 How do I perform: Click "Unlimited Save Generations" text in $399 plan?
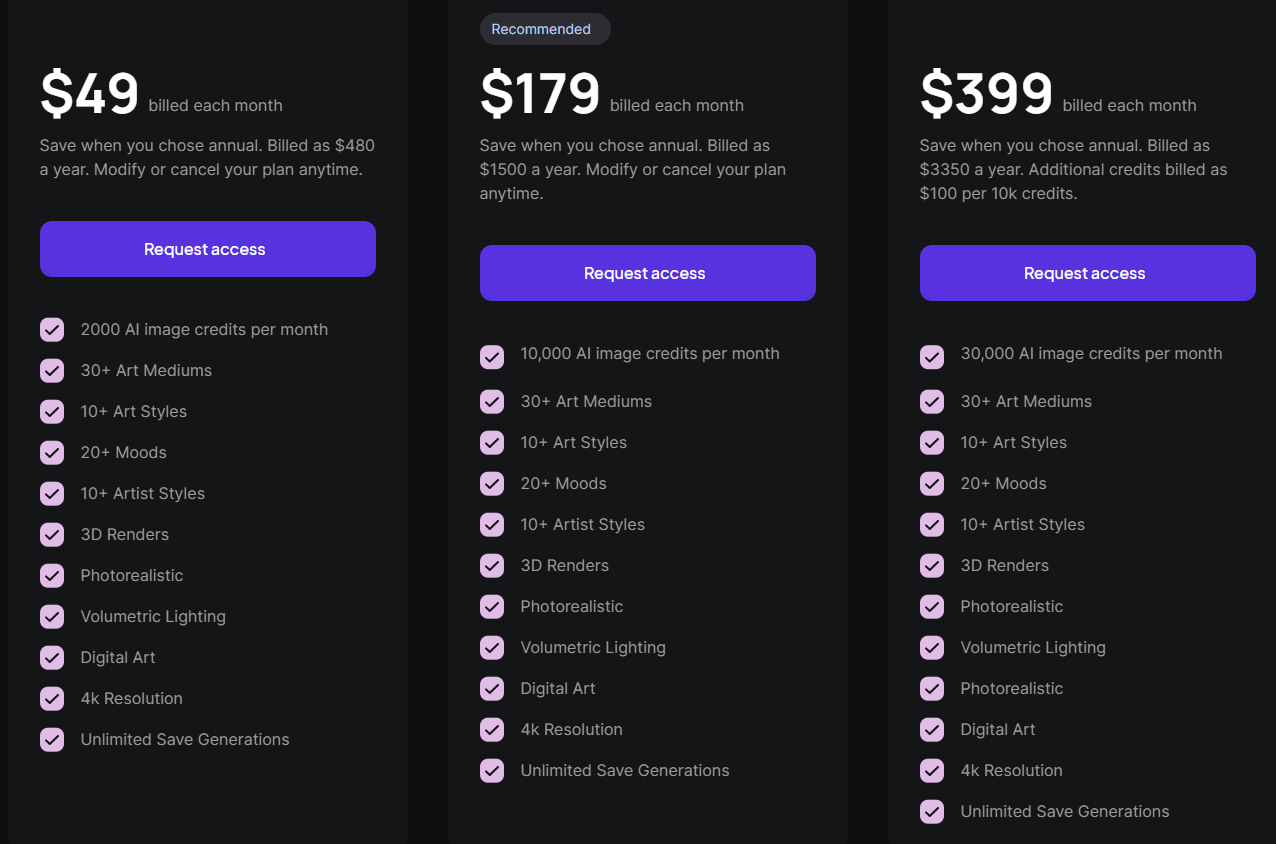coord(1064,811)
